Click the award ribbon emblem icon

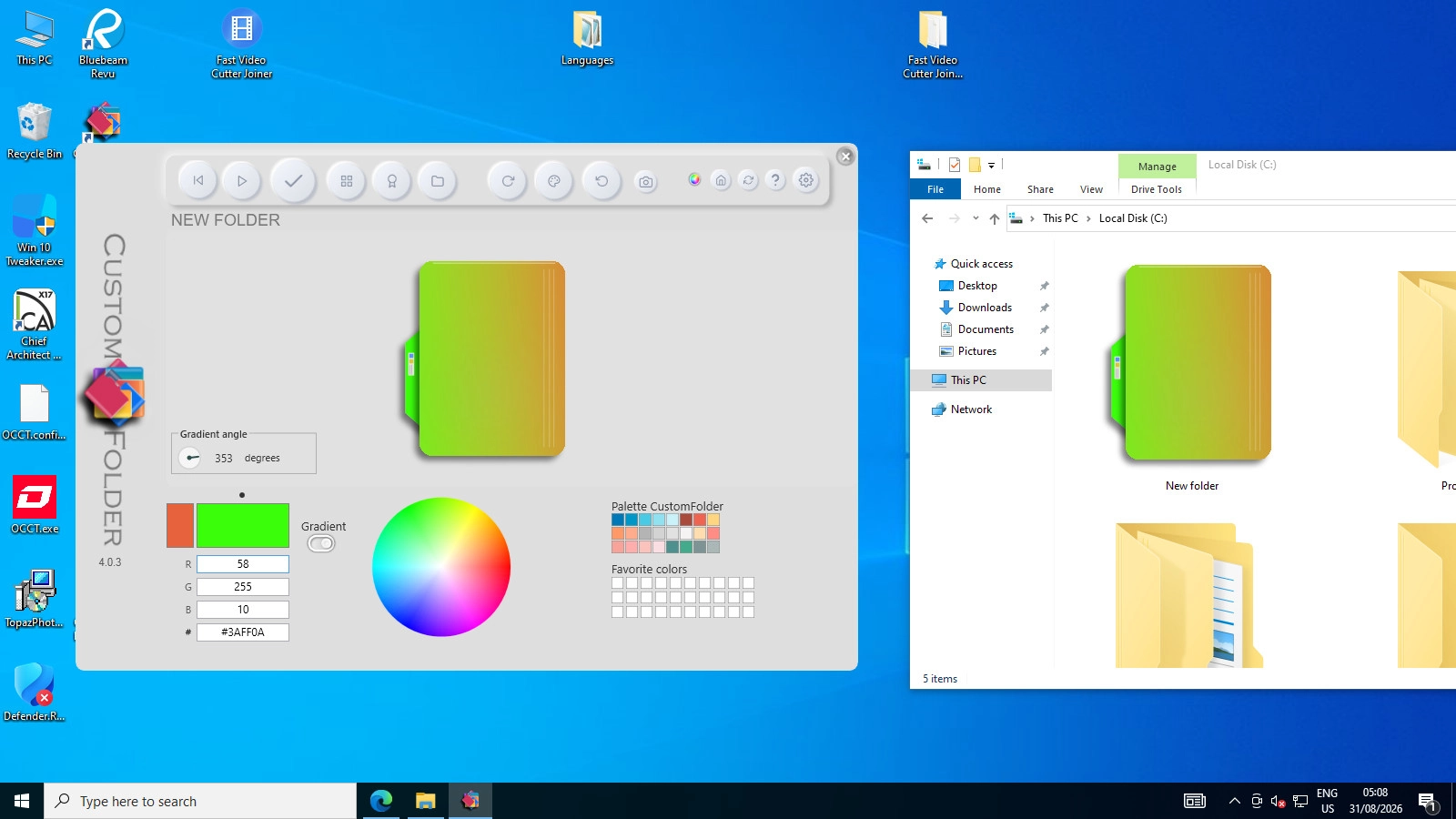tap(392, 180)
